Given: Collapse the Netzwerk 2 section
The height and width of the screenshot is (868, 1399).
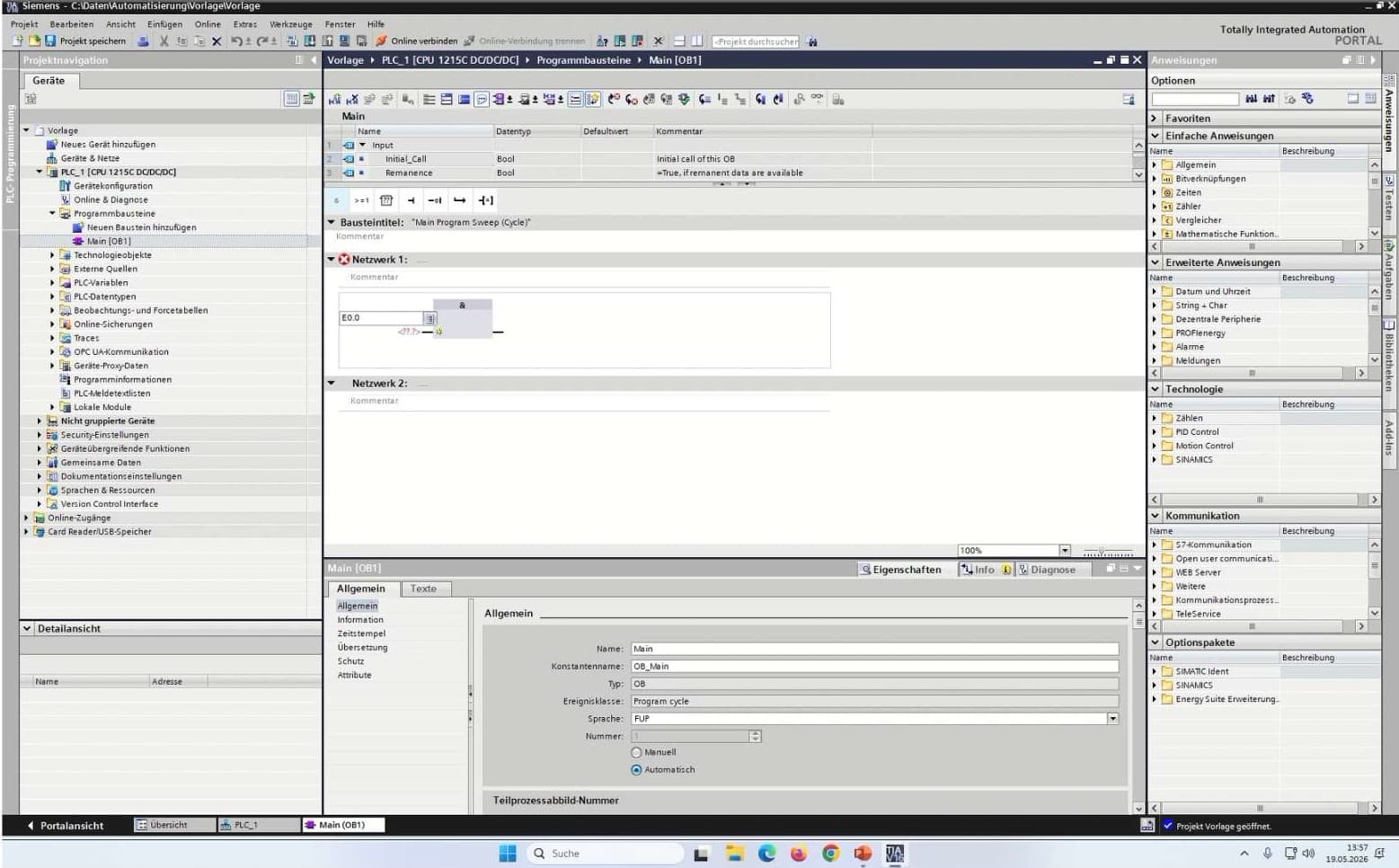Looking at the screenshot, I should click(332, 383).
